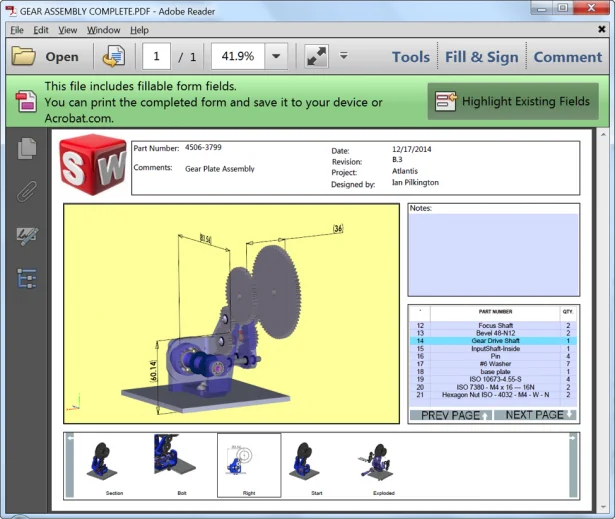The image size is (615, 519).
Task: Click the fit-to-window expand arrows icon
Action: pos(317,57)
